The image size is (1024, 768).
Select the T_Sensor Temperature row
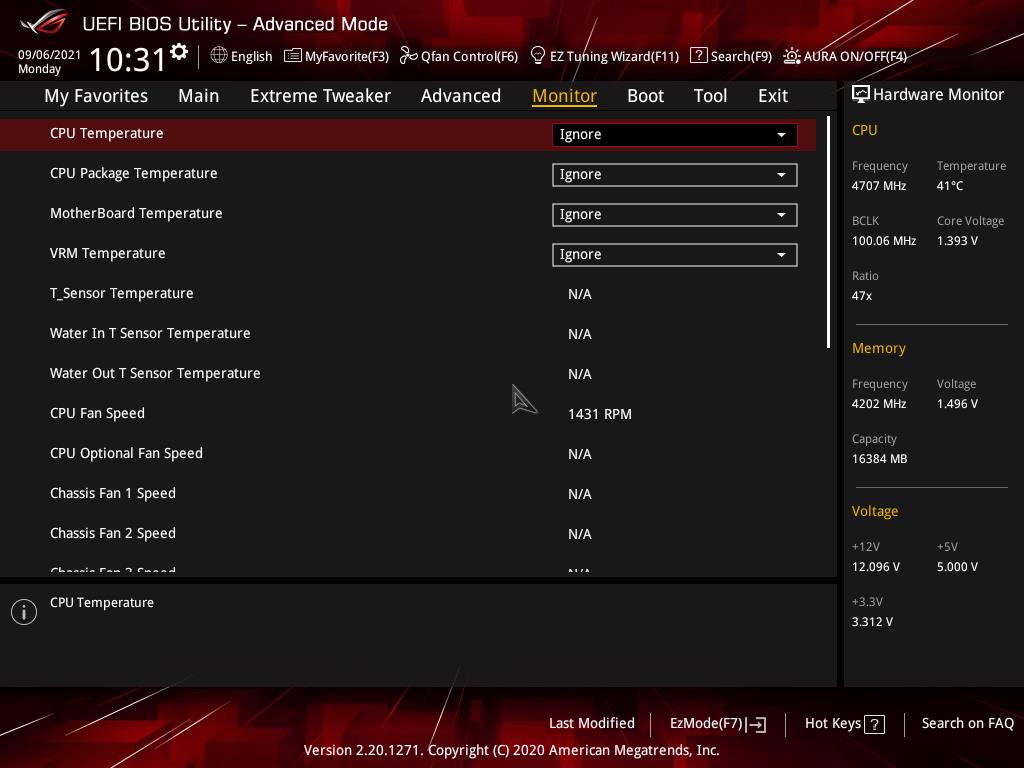(408, 294)
